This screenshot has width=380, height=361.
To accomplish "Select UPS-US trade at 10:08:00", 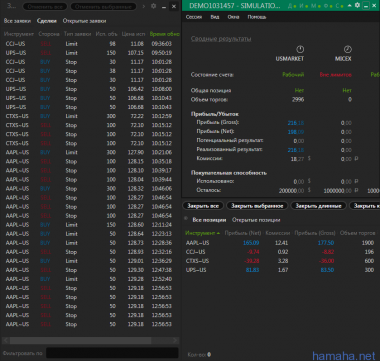I will [x=90, y=89].
